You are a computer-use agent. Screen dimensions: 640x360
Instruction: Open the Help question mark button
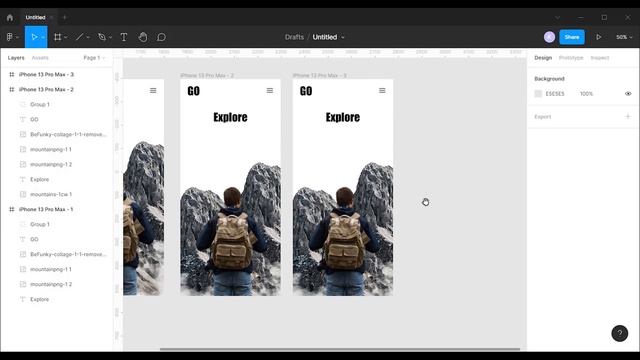click(620, 333)
